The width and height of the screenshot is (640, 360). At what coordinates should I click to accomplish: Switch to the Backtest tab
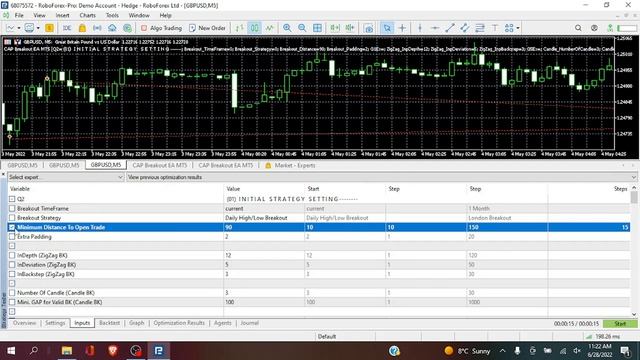(x=109, y=323)
